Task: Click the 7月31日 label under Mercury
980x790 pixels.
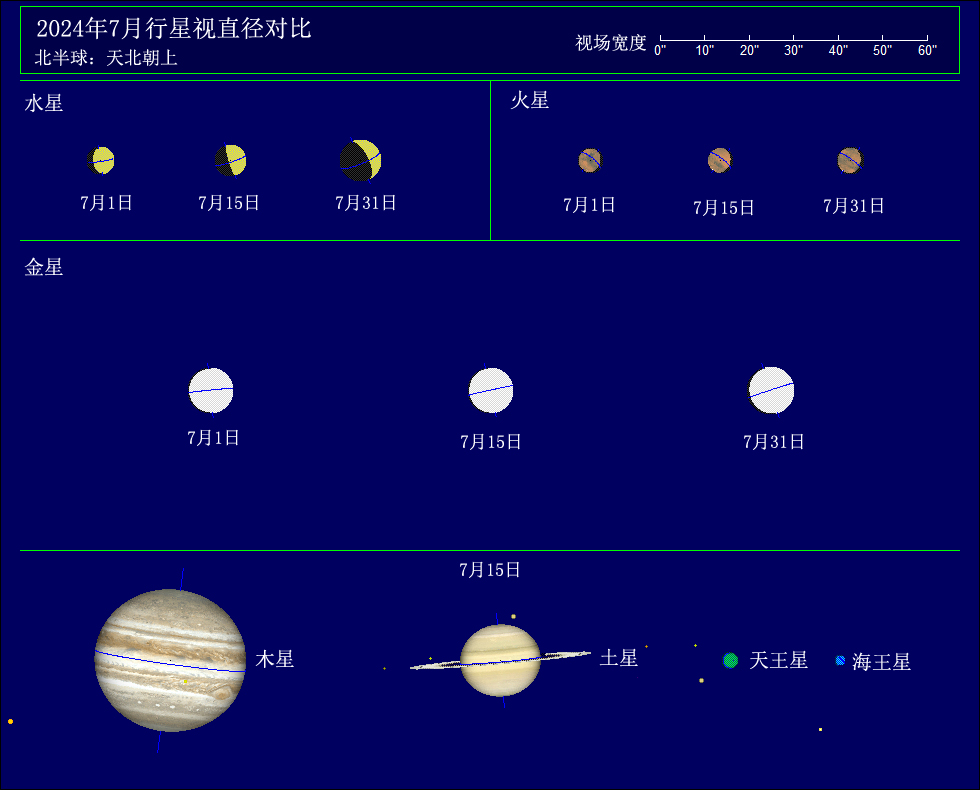Action: [366, 203]
